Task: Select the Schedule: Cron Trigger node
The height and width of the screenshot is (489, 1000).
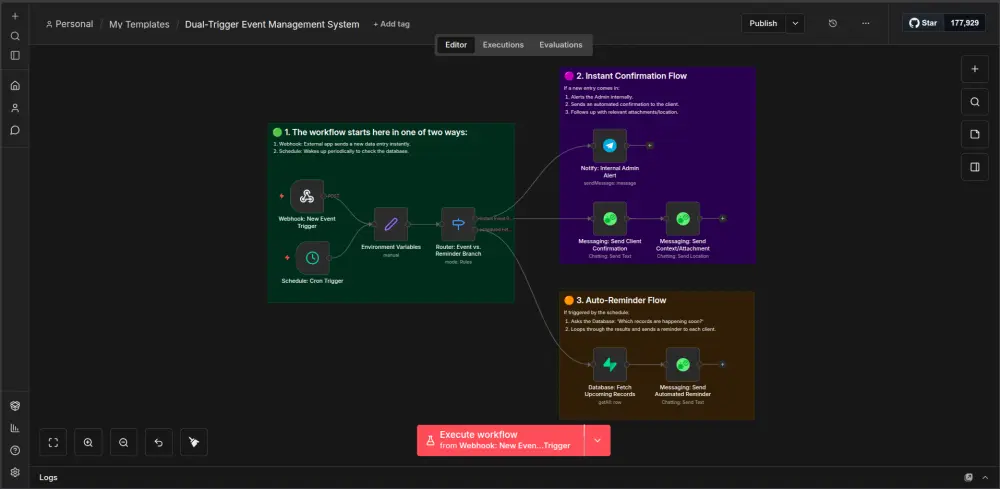Action: 312,258
